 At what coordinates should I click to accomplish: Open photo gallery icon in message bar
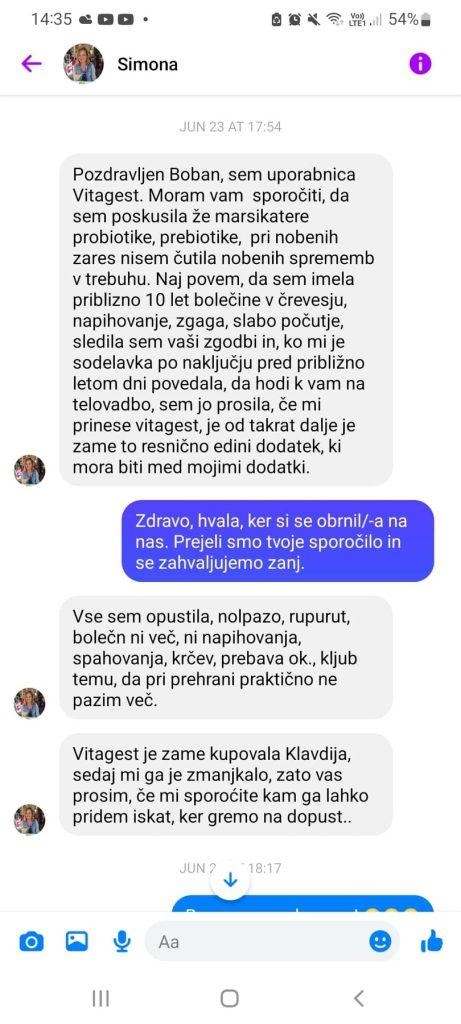[x=76, y=941]
